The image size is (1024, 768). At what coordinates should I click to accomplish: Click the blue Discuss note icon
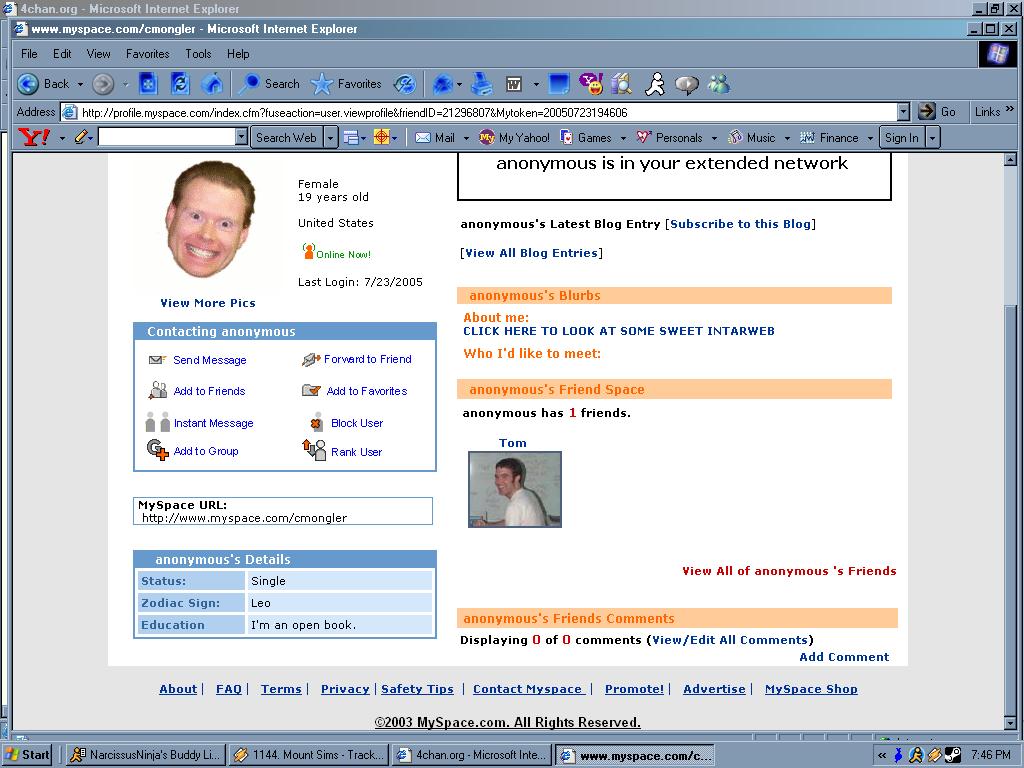click(x=559, y=84)
